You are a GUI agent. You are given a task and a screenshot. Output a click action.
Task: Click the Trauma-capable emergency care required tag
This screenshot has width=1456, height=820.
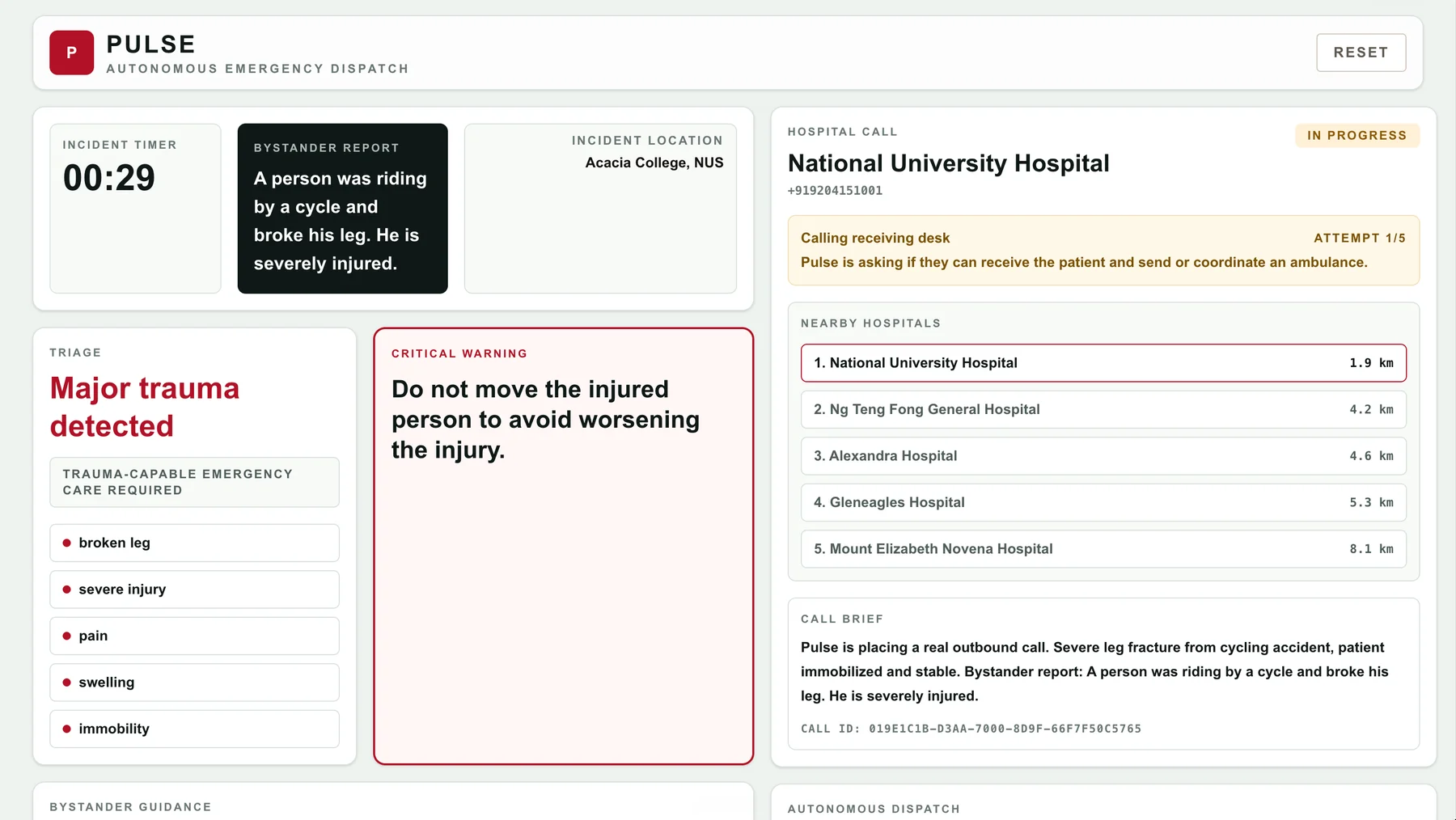(x=194, y=482)
